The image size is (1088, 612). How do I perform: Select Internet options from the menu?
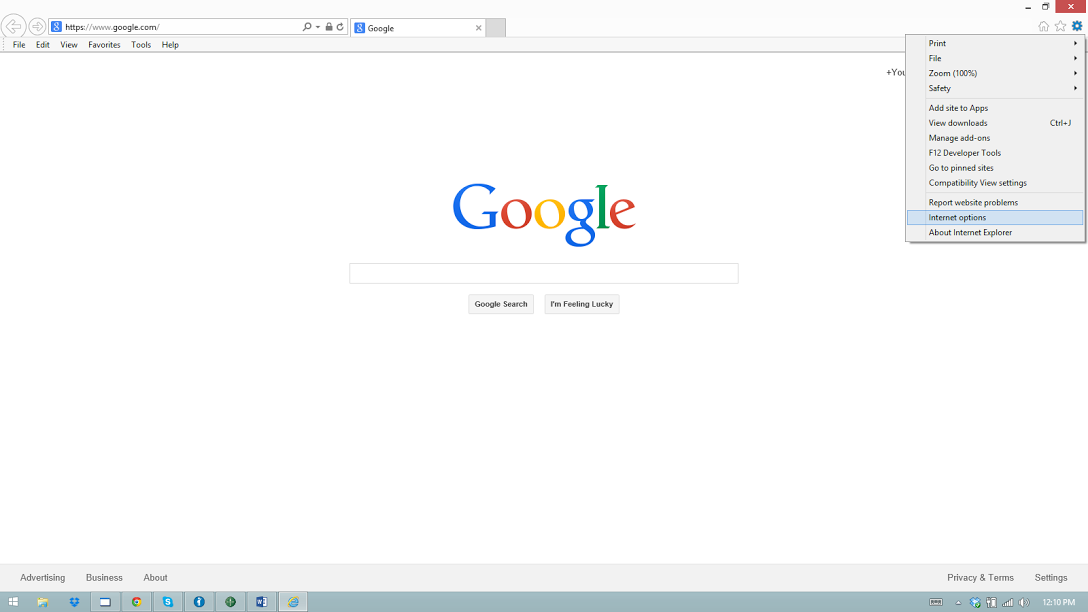coord(957,218)
